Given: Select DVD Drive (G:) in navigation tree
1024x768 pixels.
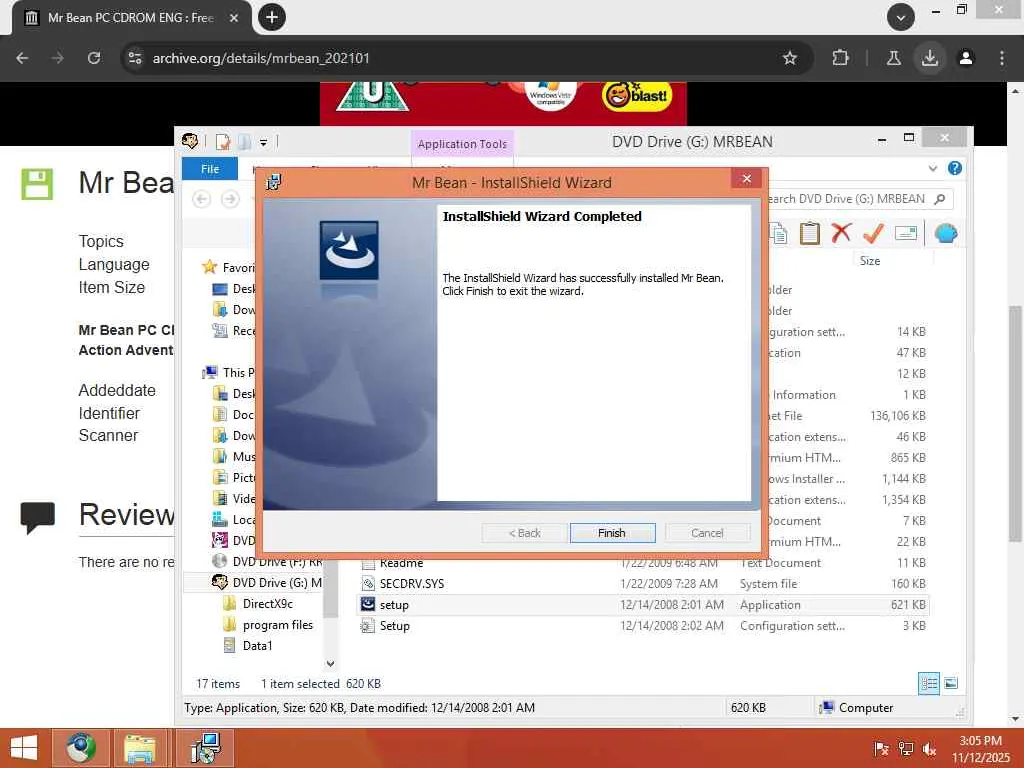Looking at the screenshot, I should [x=277, y=583].
